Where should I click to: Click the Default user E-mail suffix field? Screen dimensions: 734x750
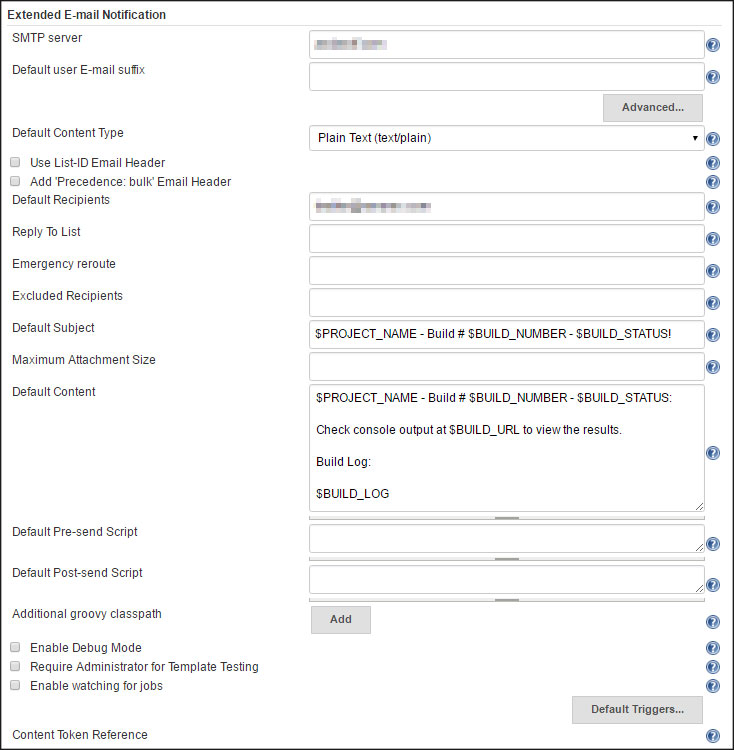[506, 77]
